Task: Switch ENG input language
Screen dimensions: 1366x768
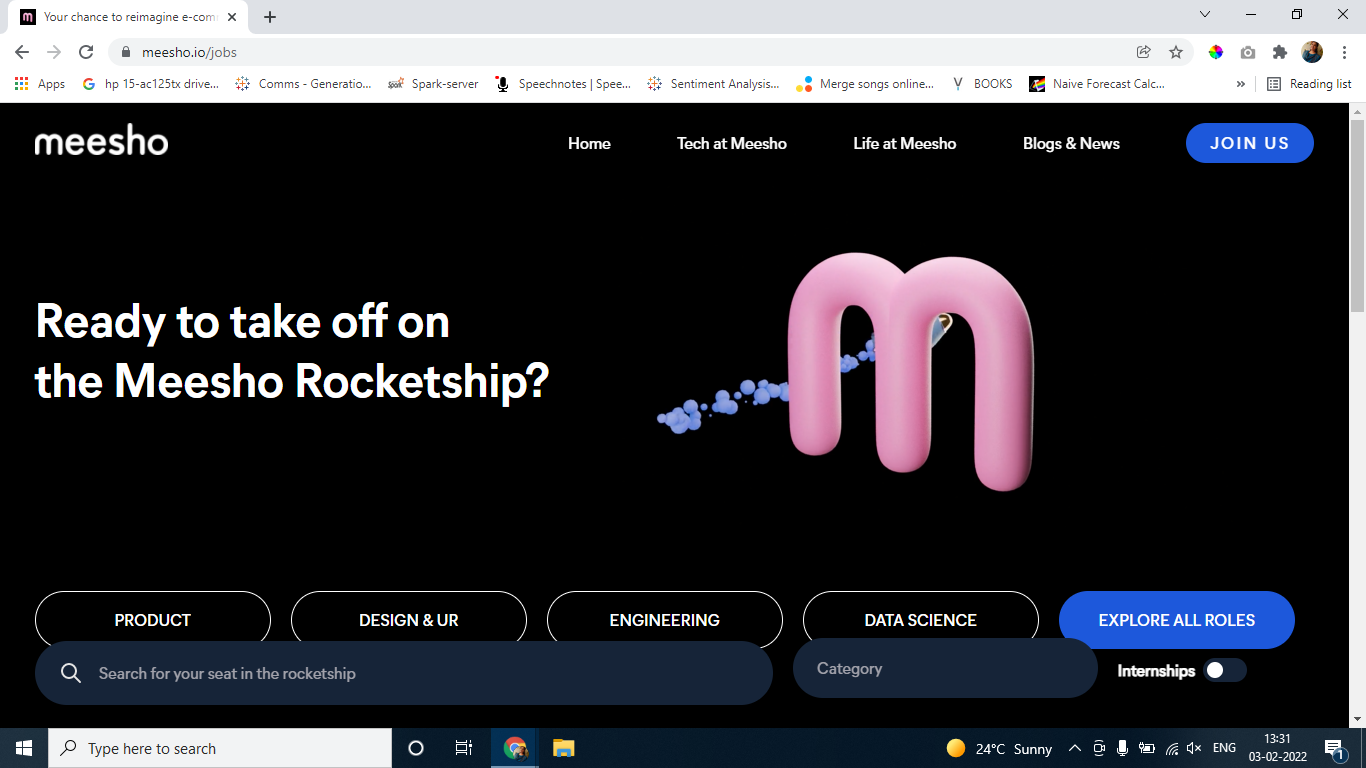Action: click(x=1224, y=748)
